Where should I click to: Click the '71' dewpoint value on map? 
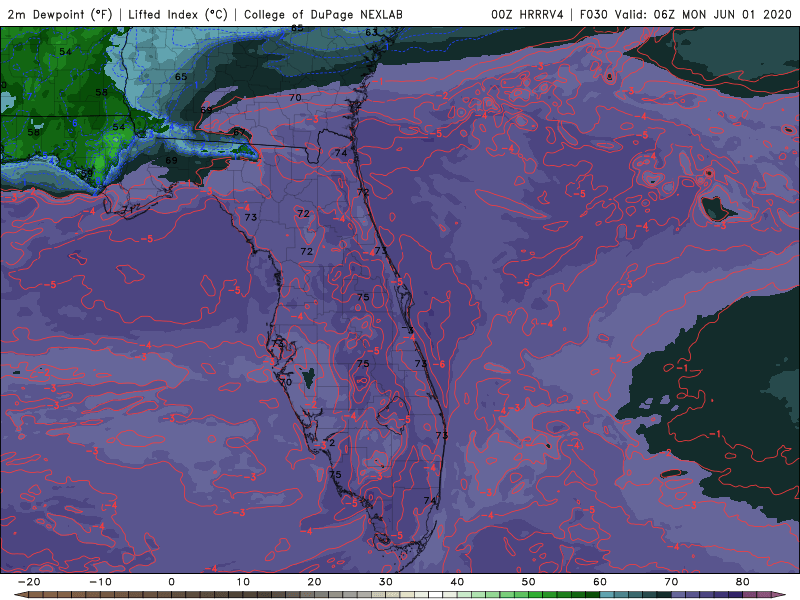[x=128, y=210]
